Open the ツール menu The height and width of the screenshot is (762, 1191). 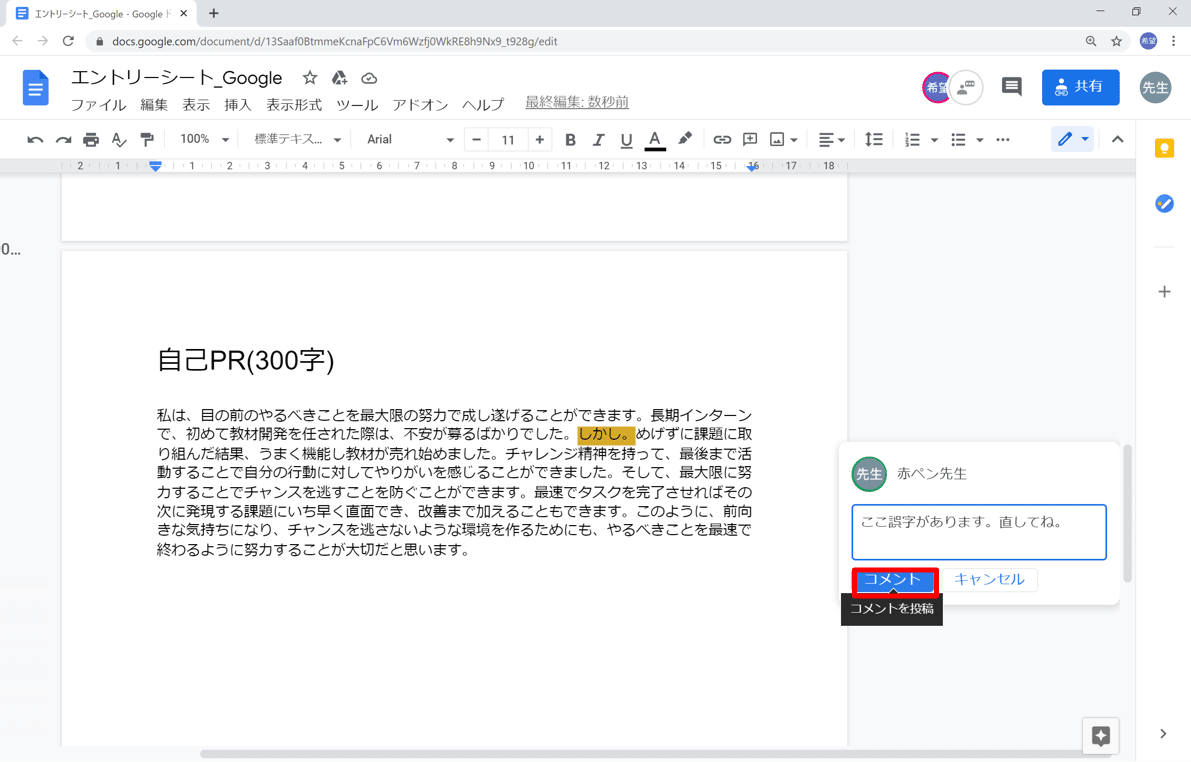pyautogui.click(x=357, y=104)
